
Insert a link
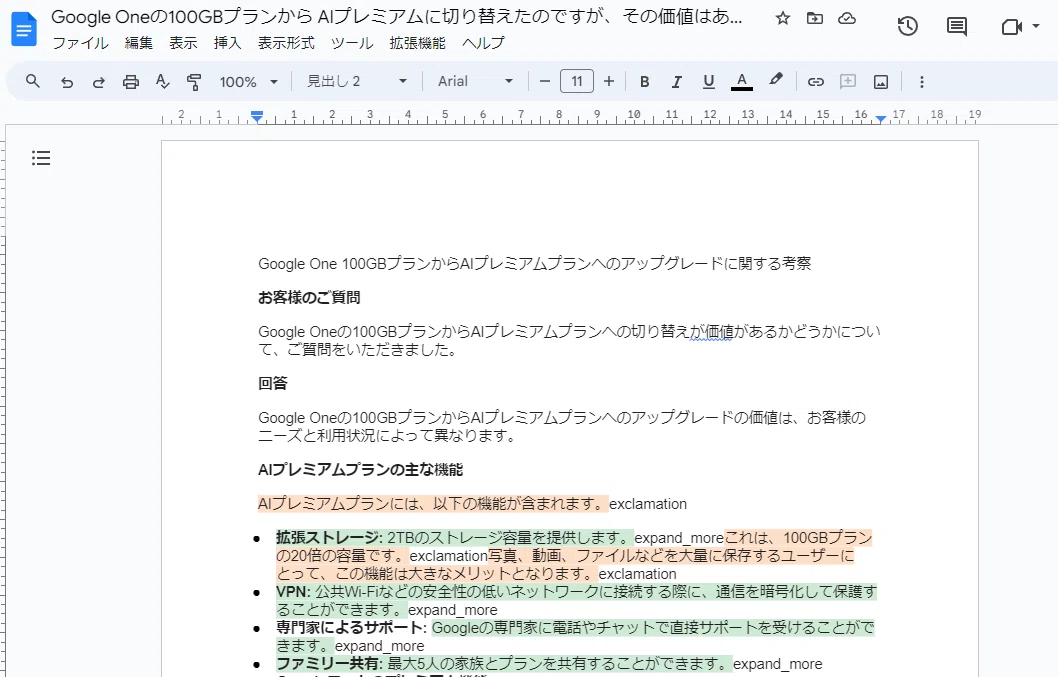point(816,82)
